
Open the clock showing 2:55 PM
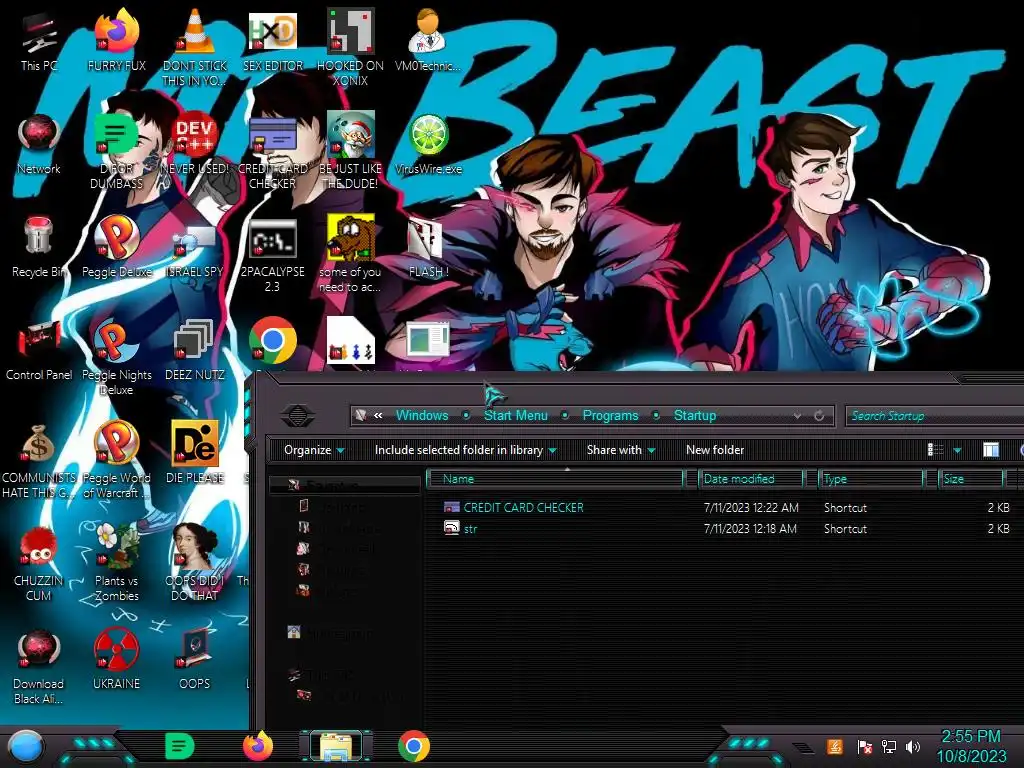click(971, 746)
